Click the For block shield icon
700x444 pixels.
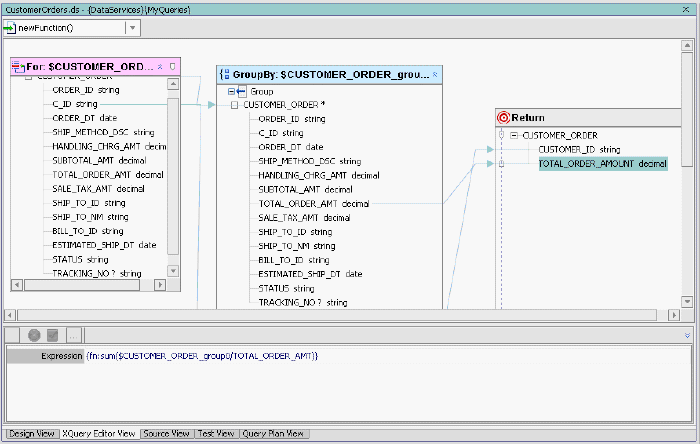[x=173, y=67]
